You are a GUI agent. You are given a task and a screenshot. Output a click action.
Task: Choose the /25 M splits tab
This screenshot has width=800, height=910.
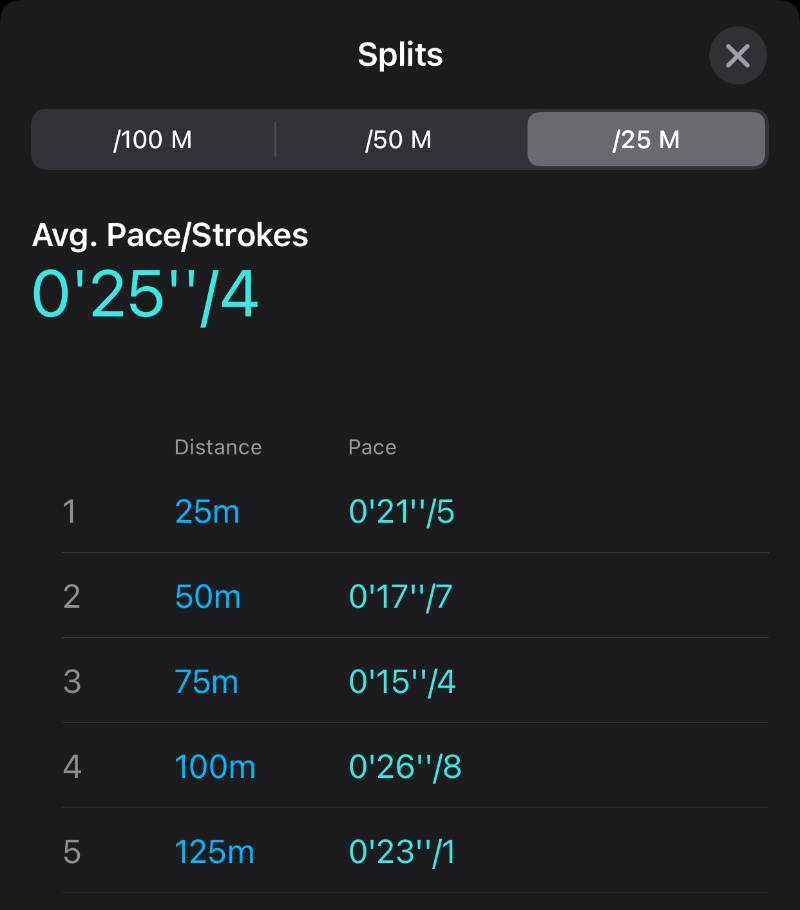tap(646, 140)
